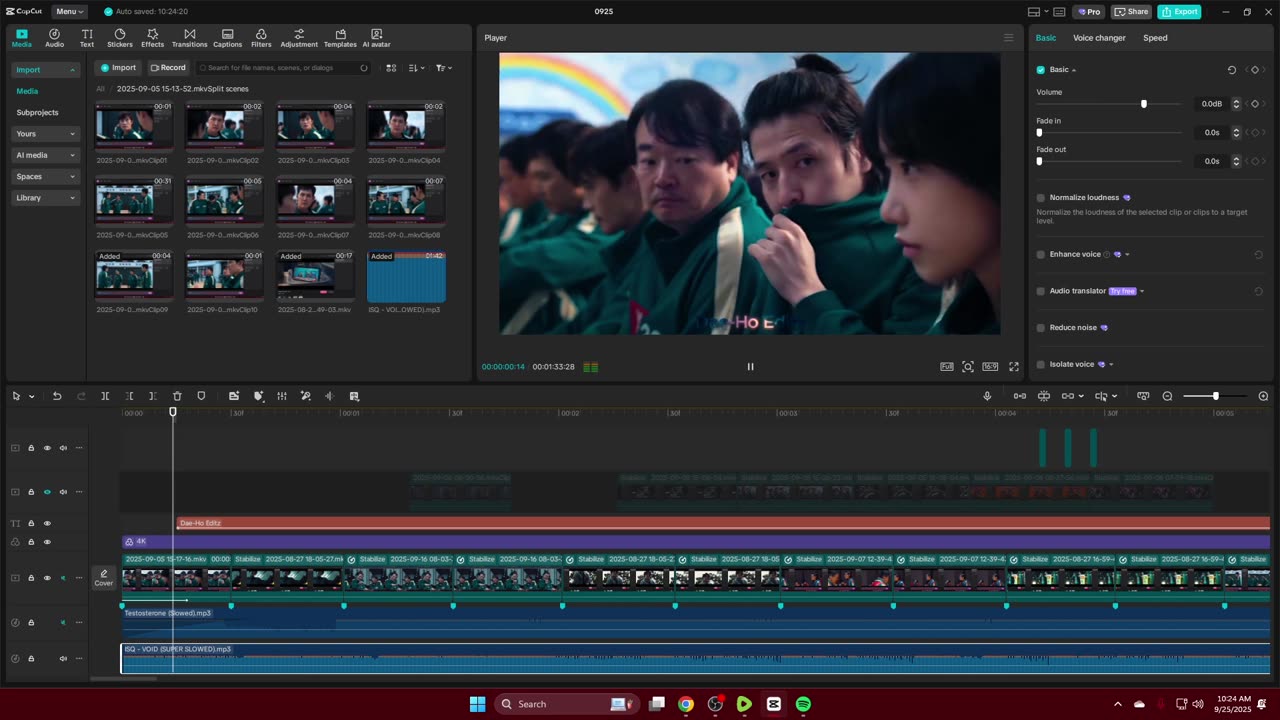Toggle the Basic section checkbox
Screen dimensions: 1280x720
1040,70
